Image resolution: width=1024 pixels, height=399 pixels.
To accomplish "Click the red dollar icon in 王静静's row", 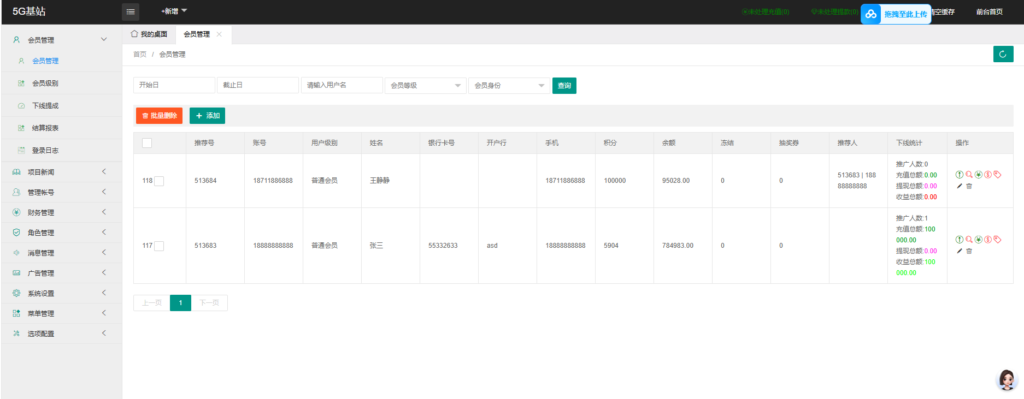I will coord(988,174).
